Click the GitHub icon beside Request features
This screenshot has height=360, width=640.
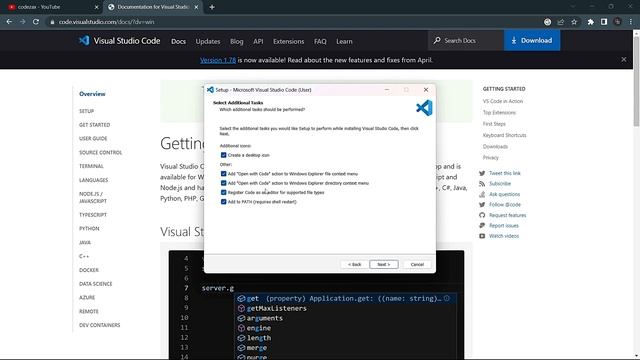point(482,215)
